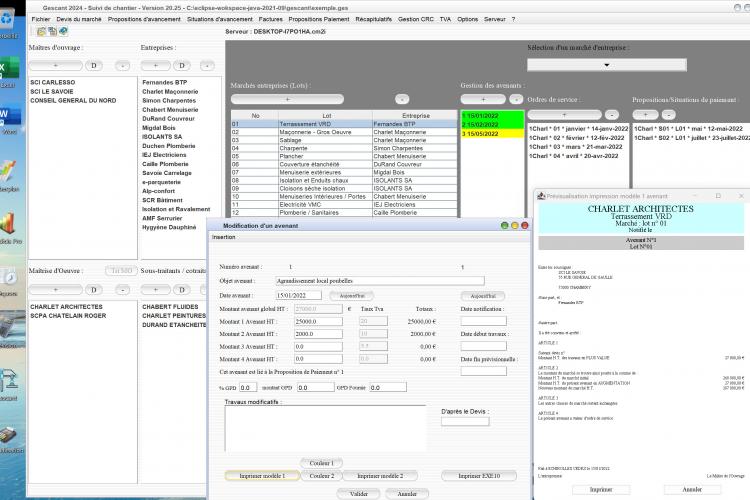
Task: Open the Word desktop shortcut
Action: 9,116
